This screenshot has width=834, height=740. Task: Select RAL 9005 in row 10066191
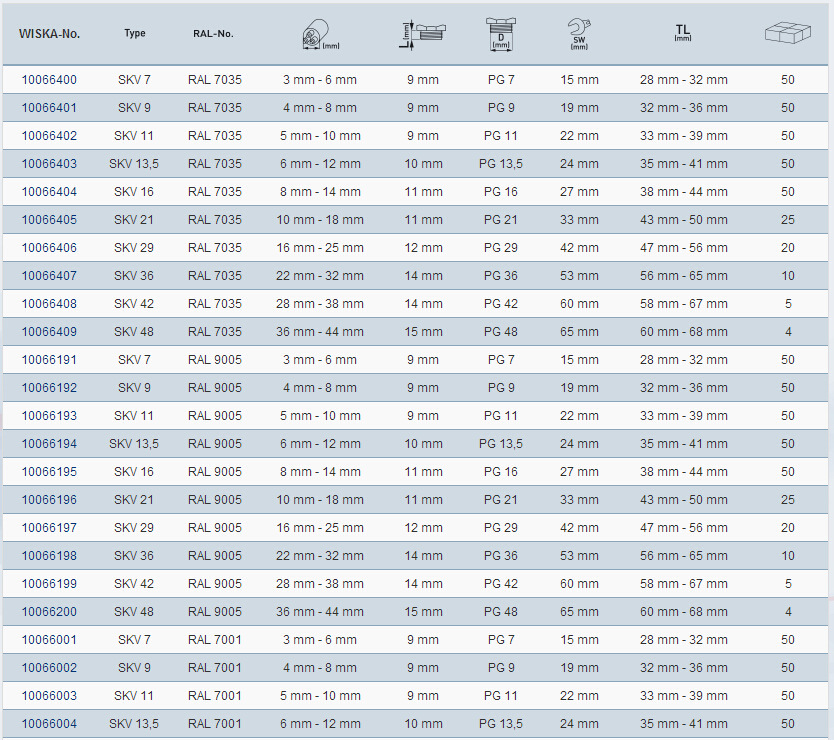pyautogui.click(x=215, y=360)
